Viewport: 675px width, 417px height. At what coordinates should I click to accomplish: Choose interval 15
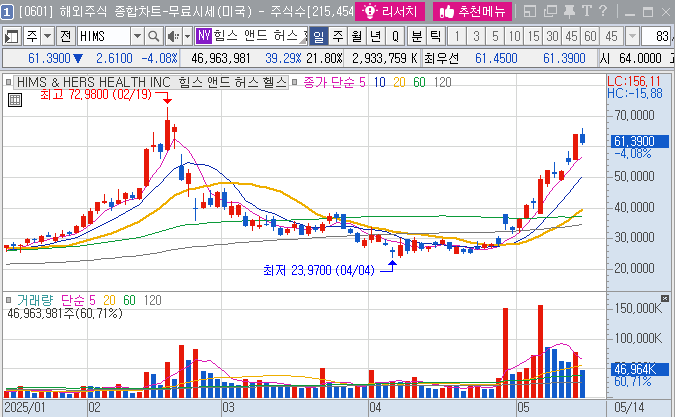pos(533,37)
